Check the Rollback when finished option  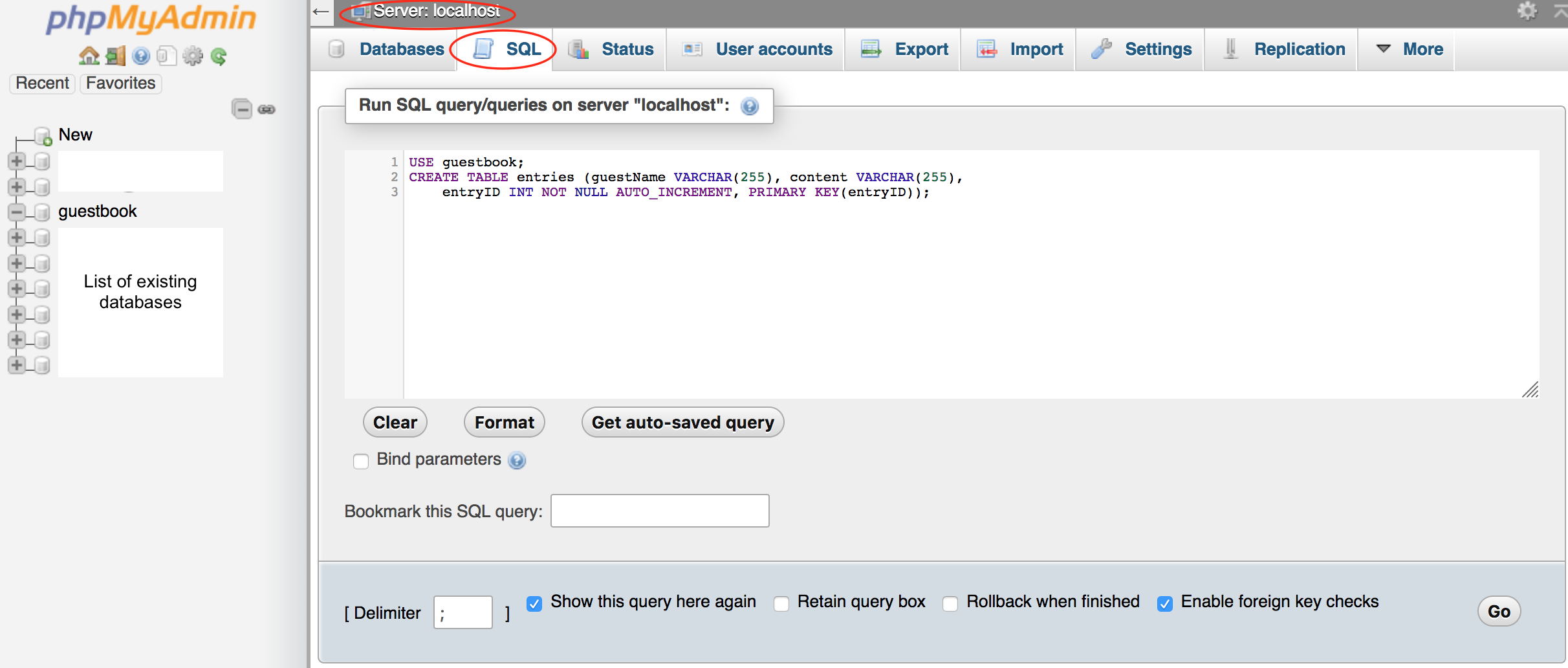point(950,603)
